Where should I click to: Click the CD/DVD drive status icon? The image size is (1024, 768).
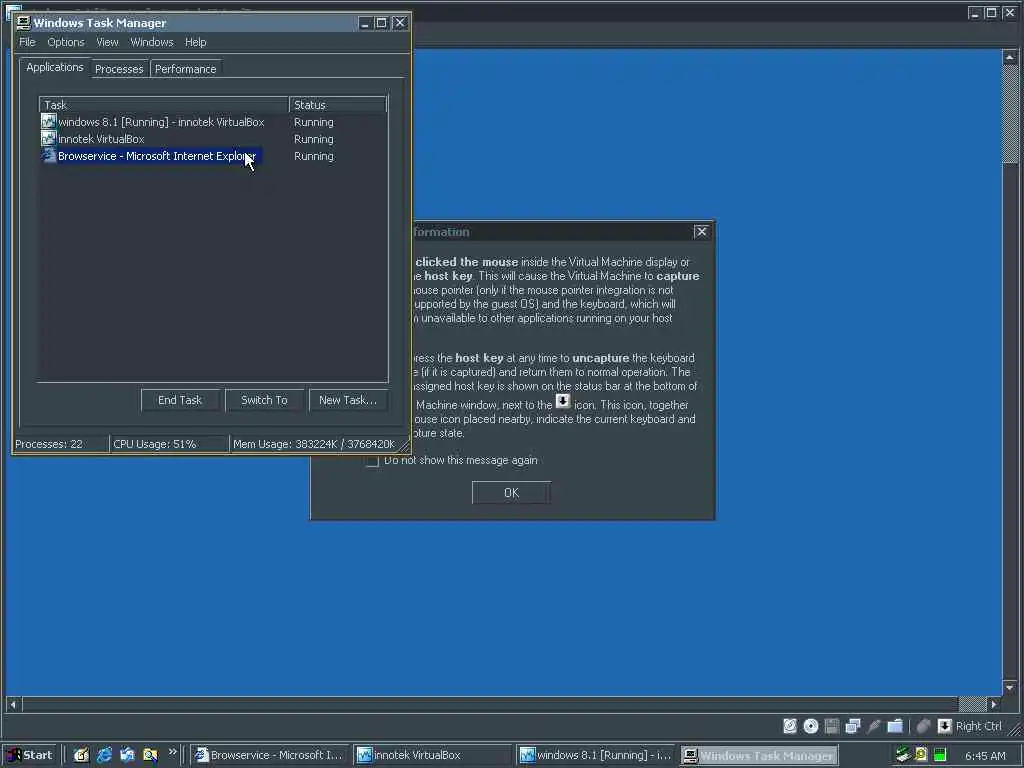(810, 726)
